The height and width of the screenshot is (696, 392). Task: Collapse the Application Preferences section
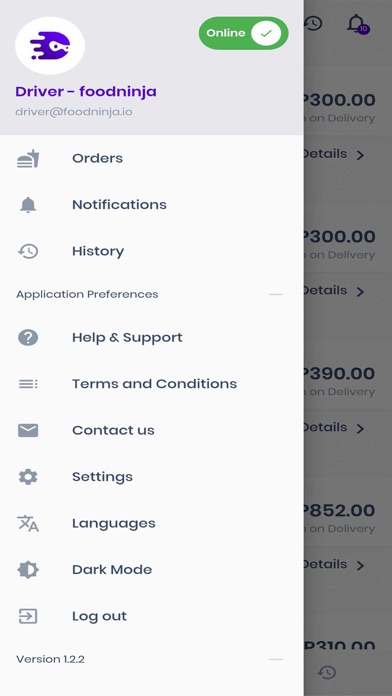[x=276, y=294]
